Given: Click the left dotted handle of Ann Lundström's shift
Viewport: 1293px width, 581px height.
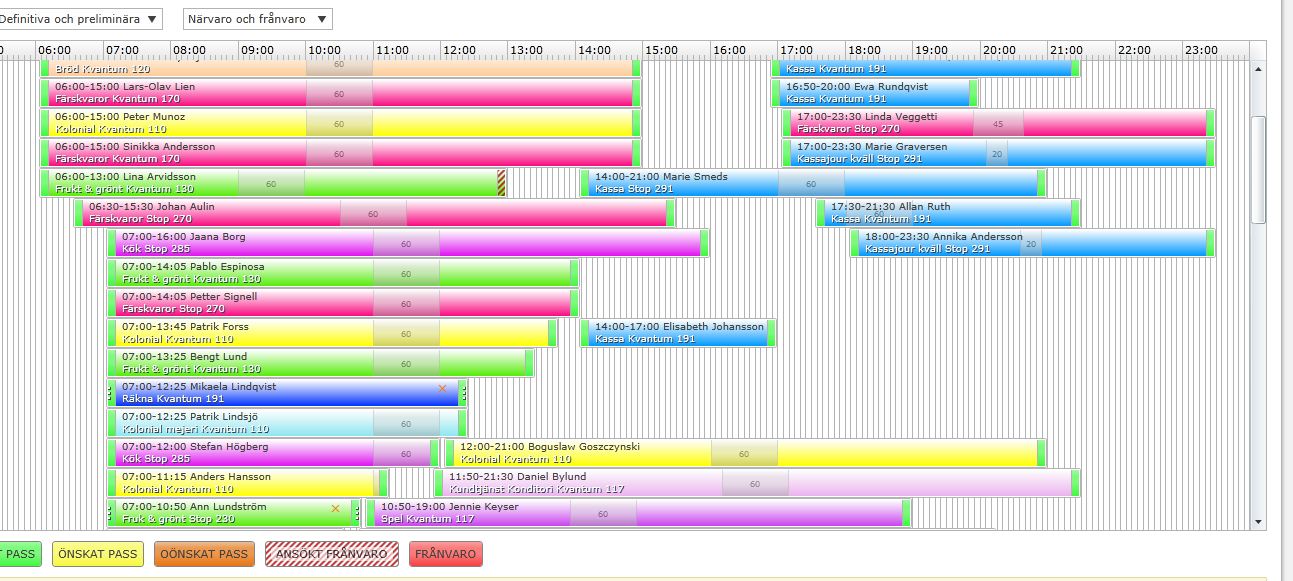Looking at the screenshot, I should 111,513.
